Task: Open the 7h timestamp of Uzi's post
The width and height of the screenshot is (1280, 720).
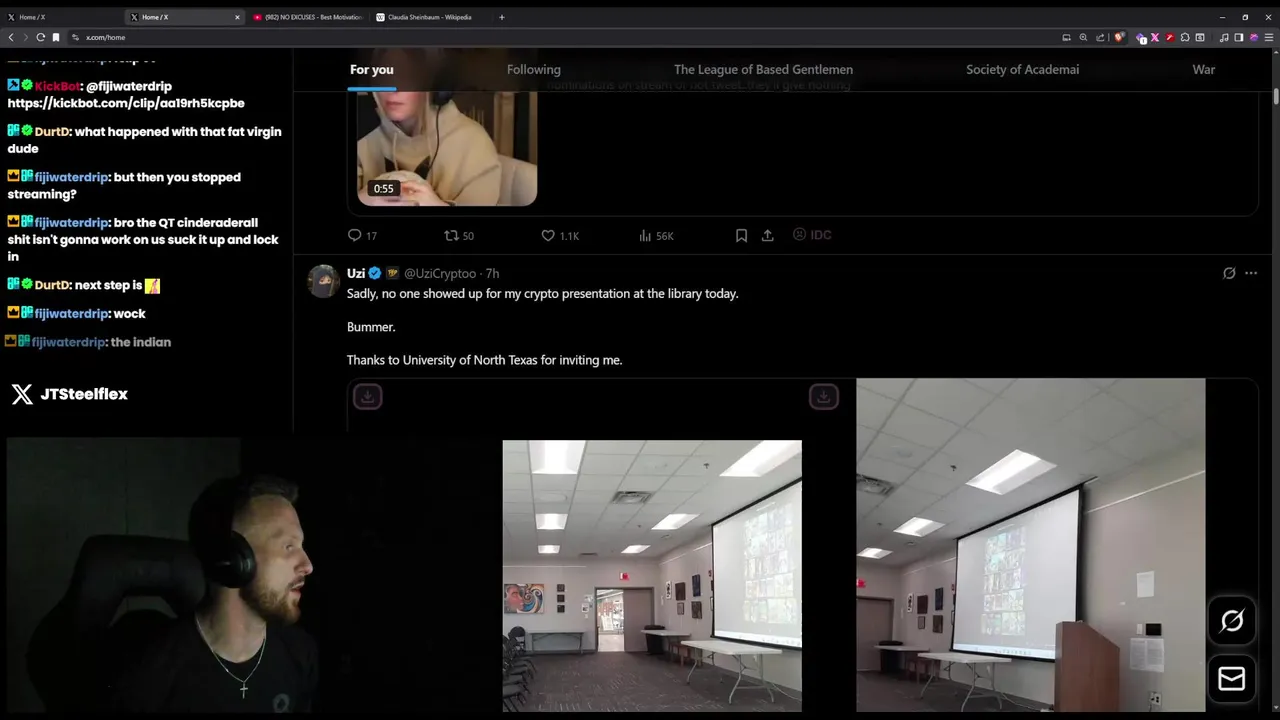Action: [492, 273]
